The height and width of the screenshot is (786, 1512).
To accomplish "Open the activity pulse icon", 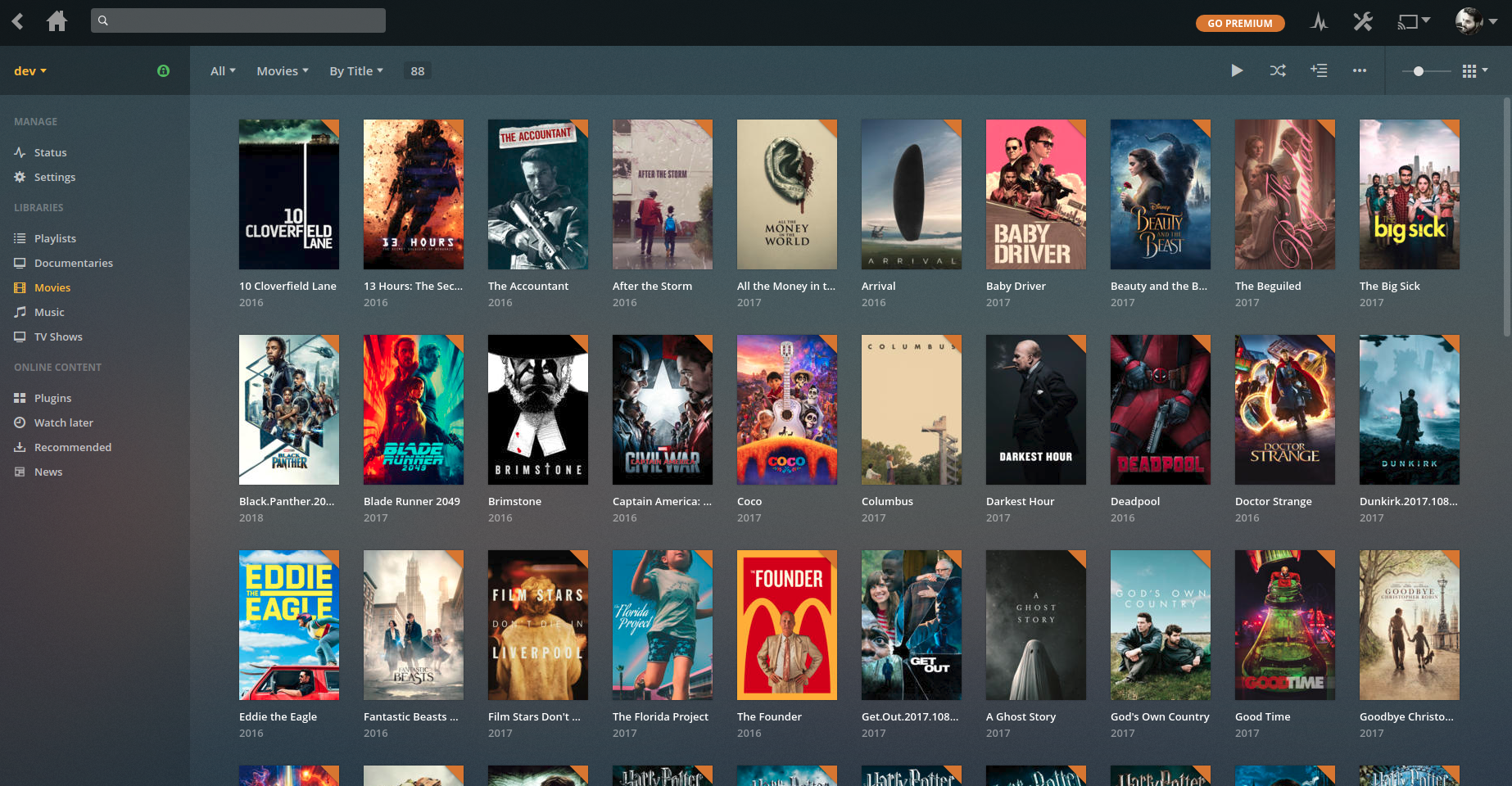I will pyautogui.click(x=1319, y=21).
